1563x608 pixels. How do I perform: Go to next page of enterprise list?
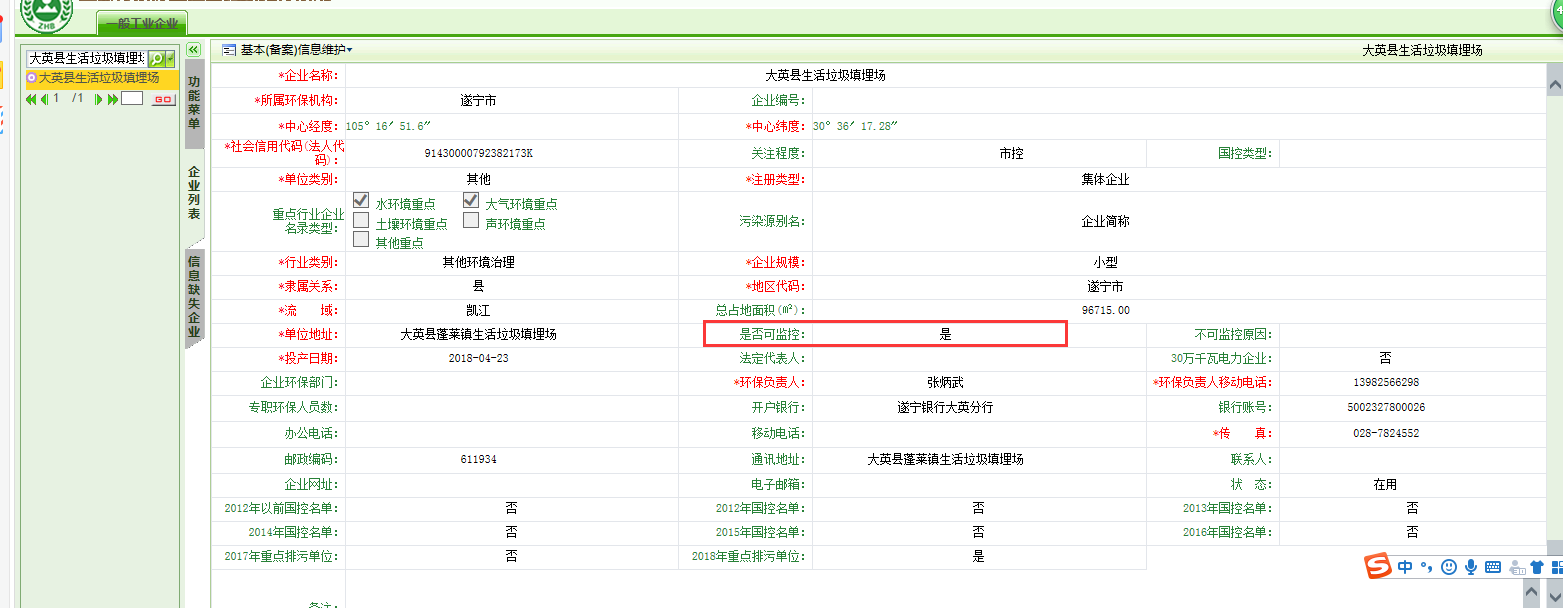(x=99, y=99)
